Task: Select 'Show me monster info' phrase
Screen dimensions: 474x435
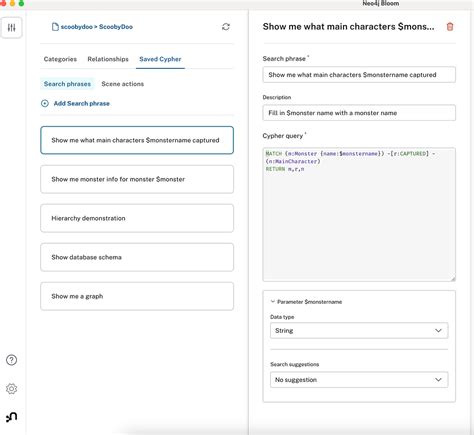Action: click(x=137, y=179)
